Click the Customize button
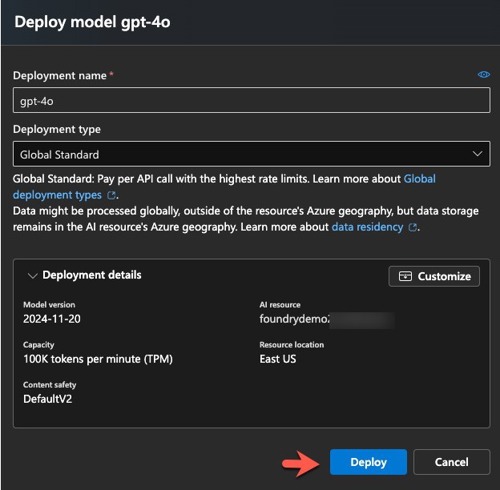Viewport: 500px width, 490px height. [x=434, y=276]
